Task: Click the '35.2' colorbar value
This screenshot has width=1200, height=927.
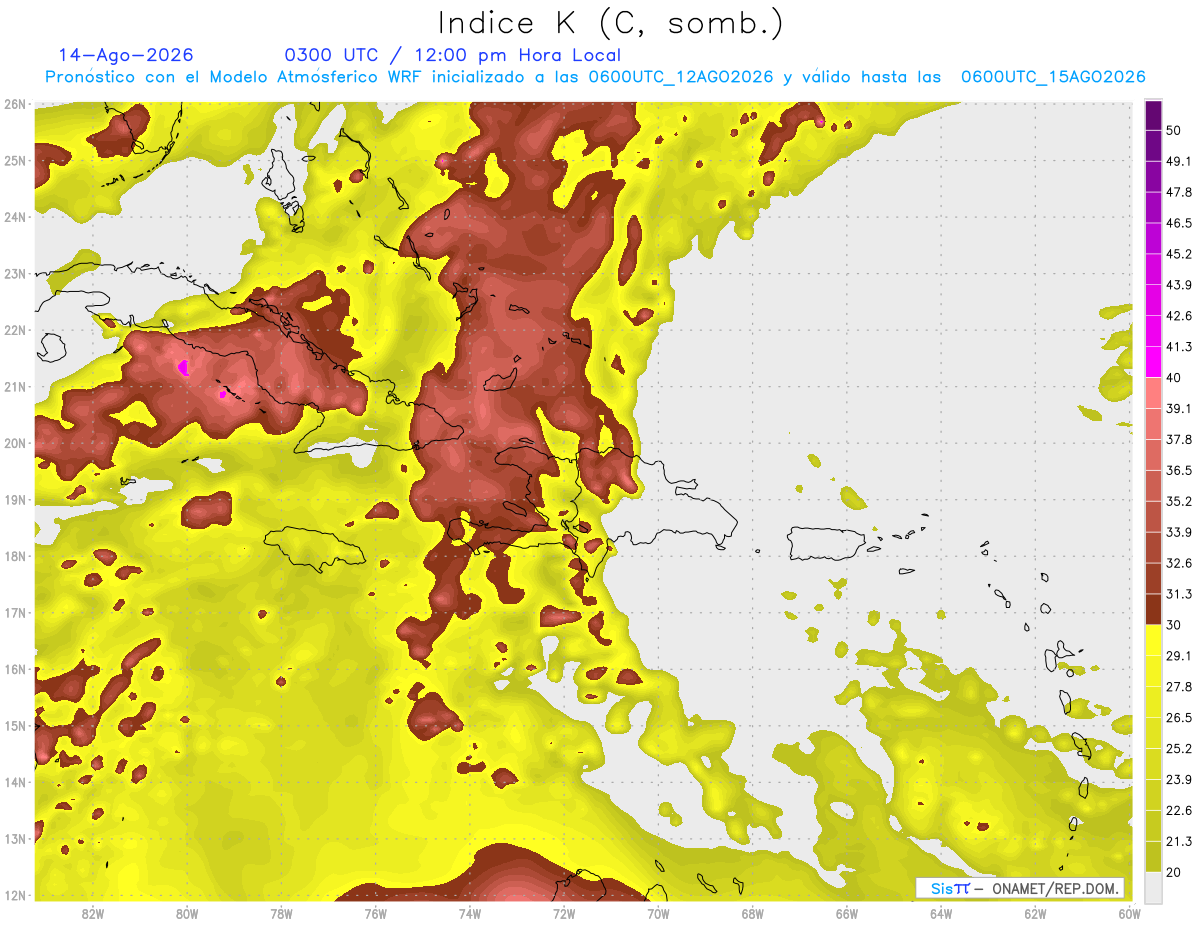Action: 1179,502
